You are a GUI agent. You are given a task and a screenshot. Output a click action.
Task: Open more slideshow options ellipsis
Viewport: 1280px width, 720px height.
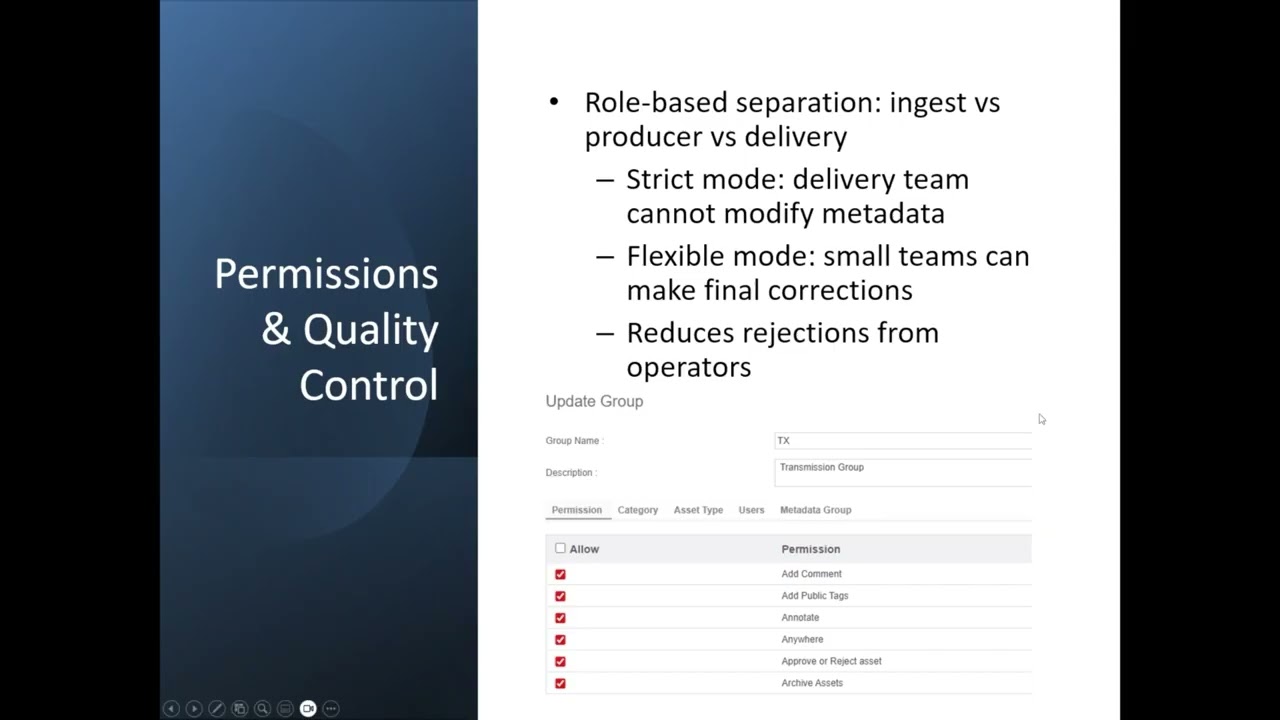(x=331, y=708)
